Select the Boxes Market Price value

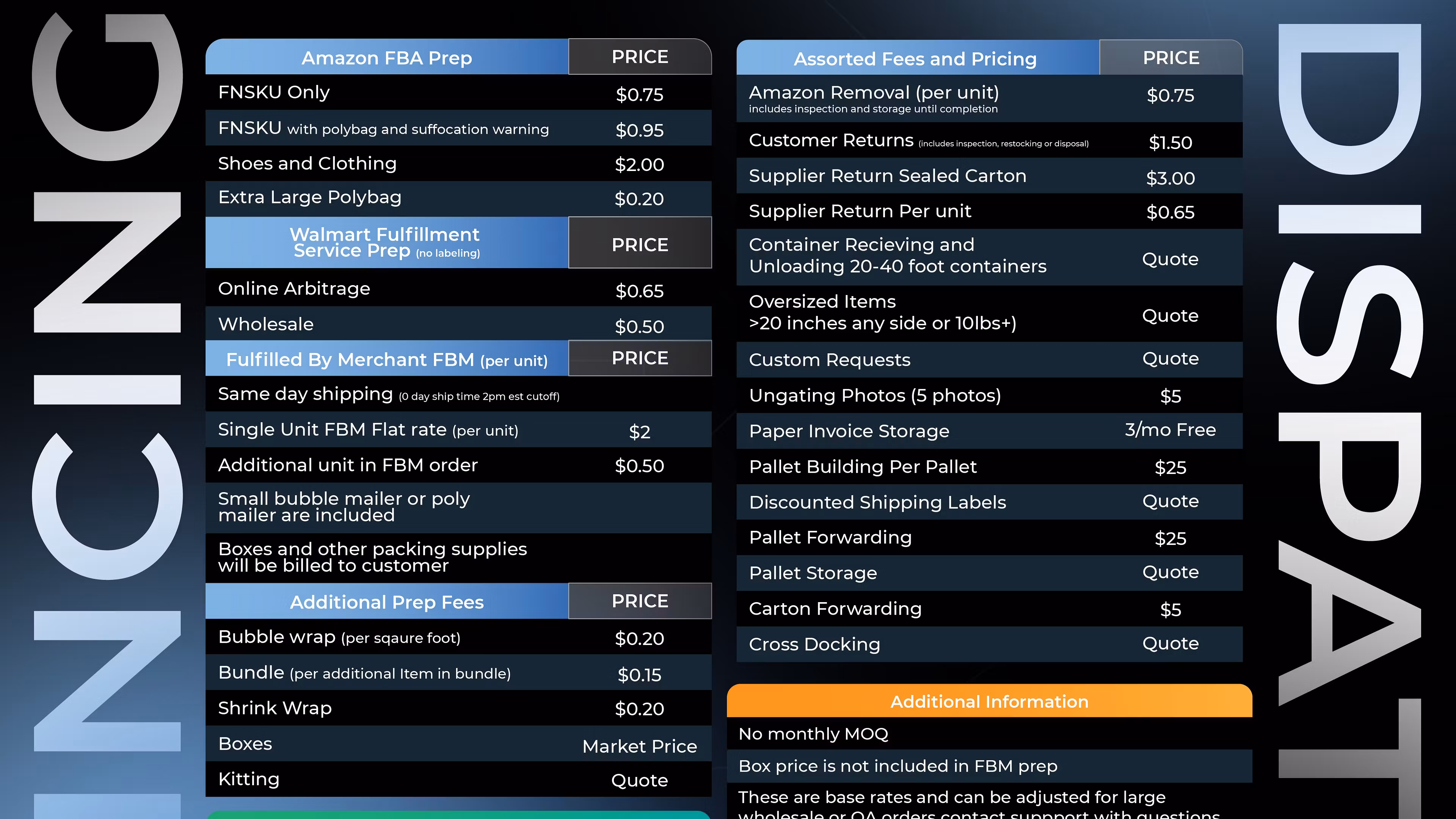pyautogui.click(x=639, y=746)
